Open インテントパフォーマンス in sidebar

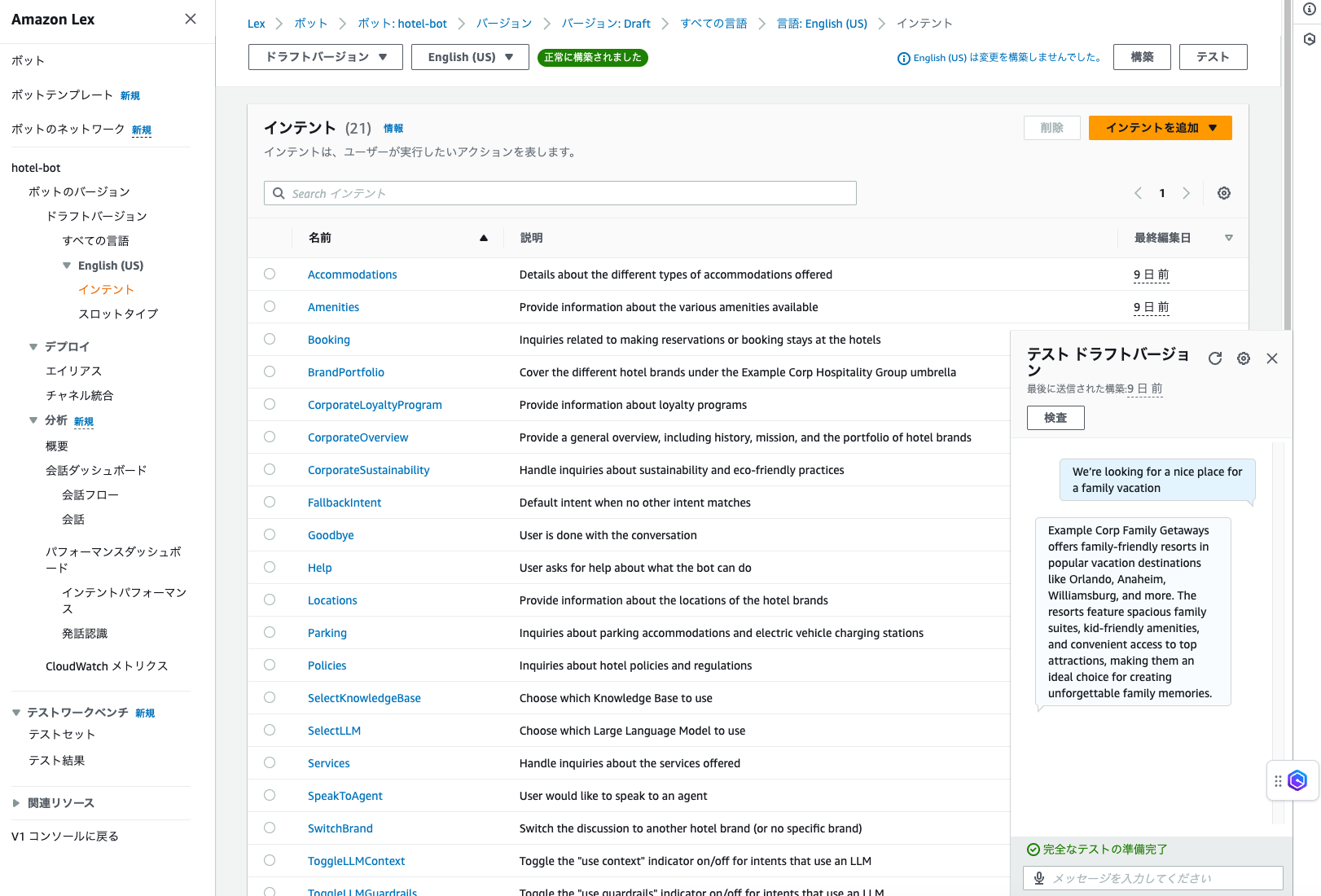pos(125,601)
